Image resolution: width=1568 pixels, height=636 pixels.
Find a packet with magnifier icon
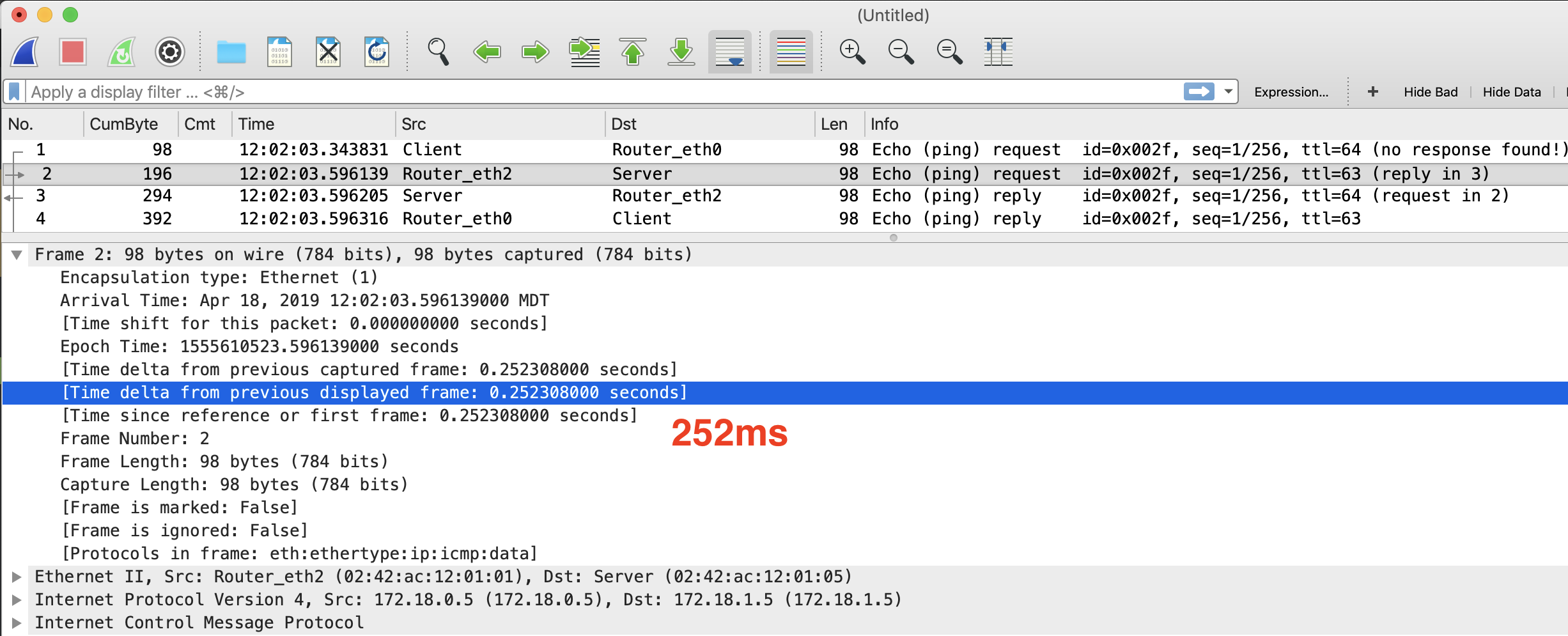(x=439, y=52)
